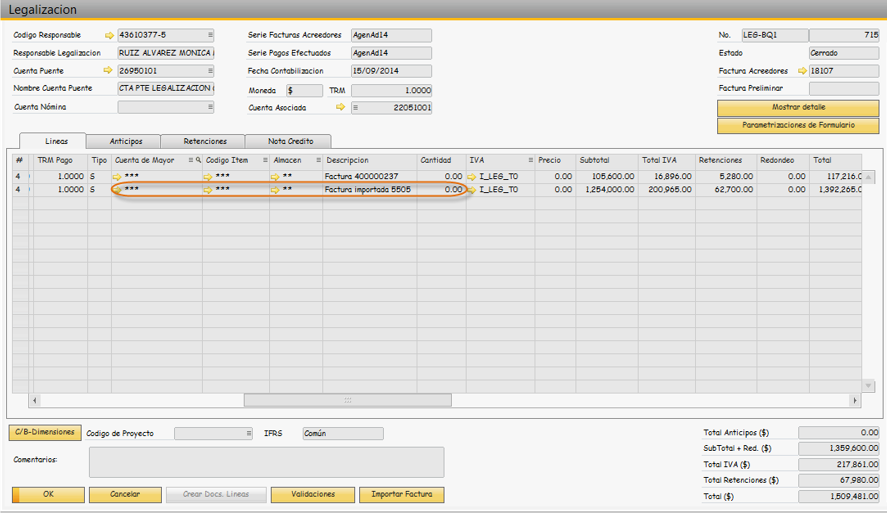
Task: Click the Validaciones button
Action: (x=313, y=494)
